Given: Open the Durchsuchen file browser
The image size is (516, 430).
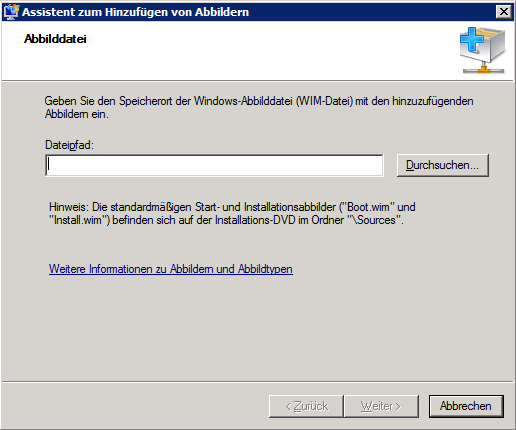Looking at the screenshot, I should [443, 165].
